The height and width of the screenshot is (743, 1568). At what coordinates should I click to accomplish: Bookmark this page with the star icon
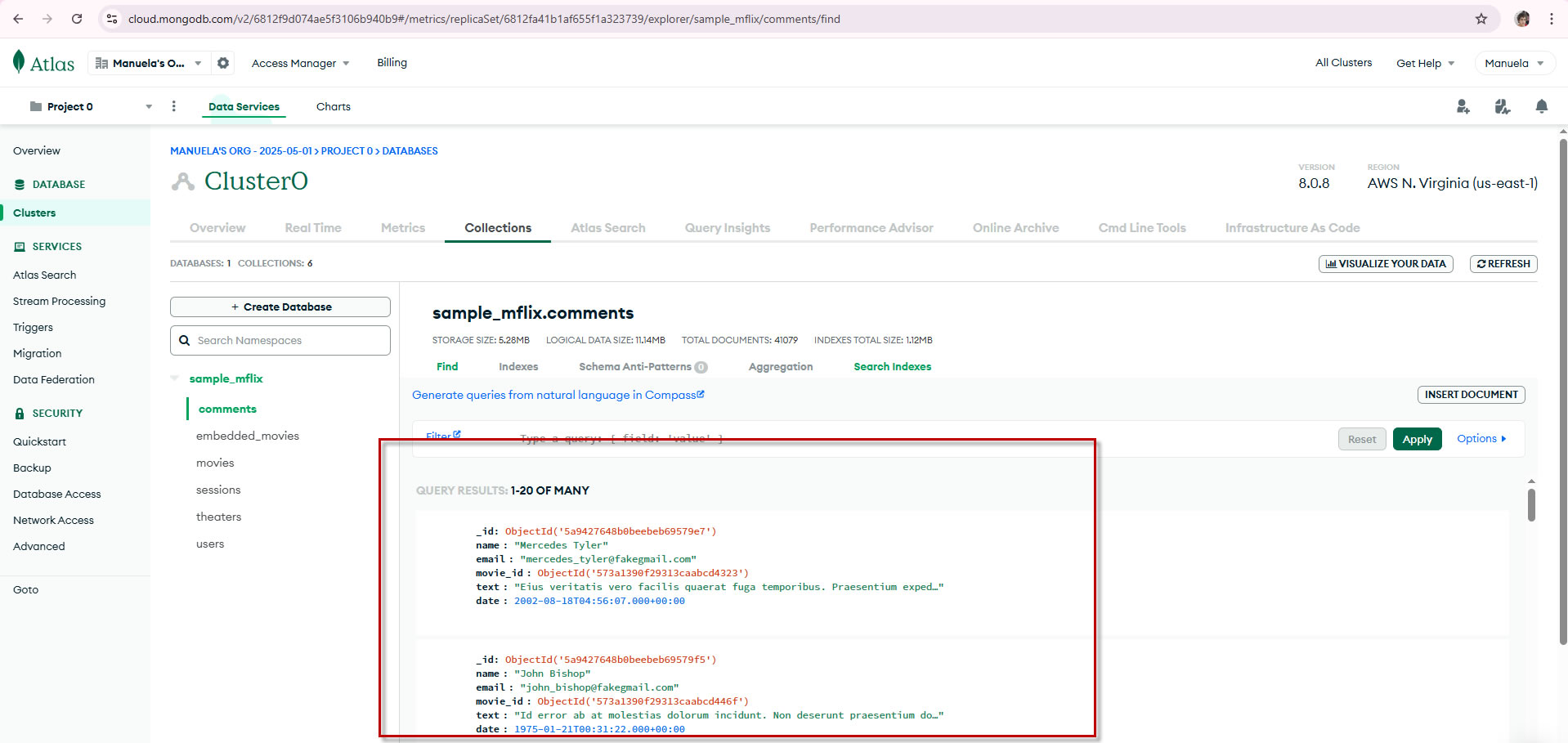[x=1481, y=19]
